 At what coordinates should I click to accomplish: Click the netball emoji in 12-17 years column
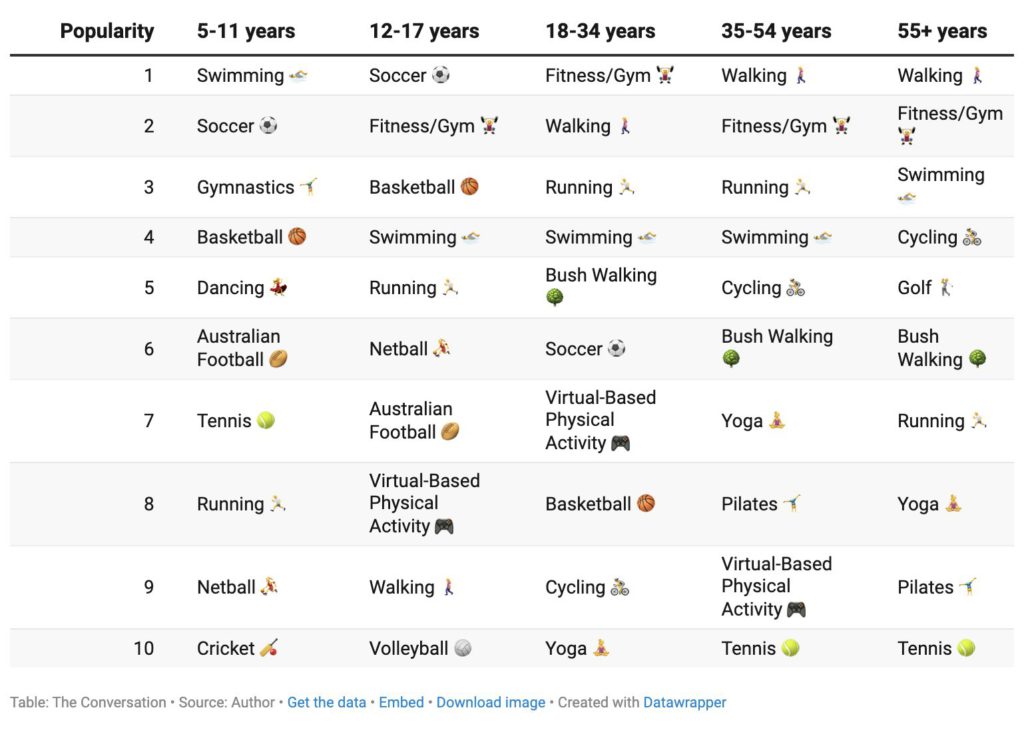click(x=442, y=349)
